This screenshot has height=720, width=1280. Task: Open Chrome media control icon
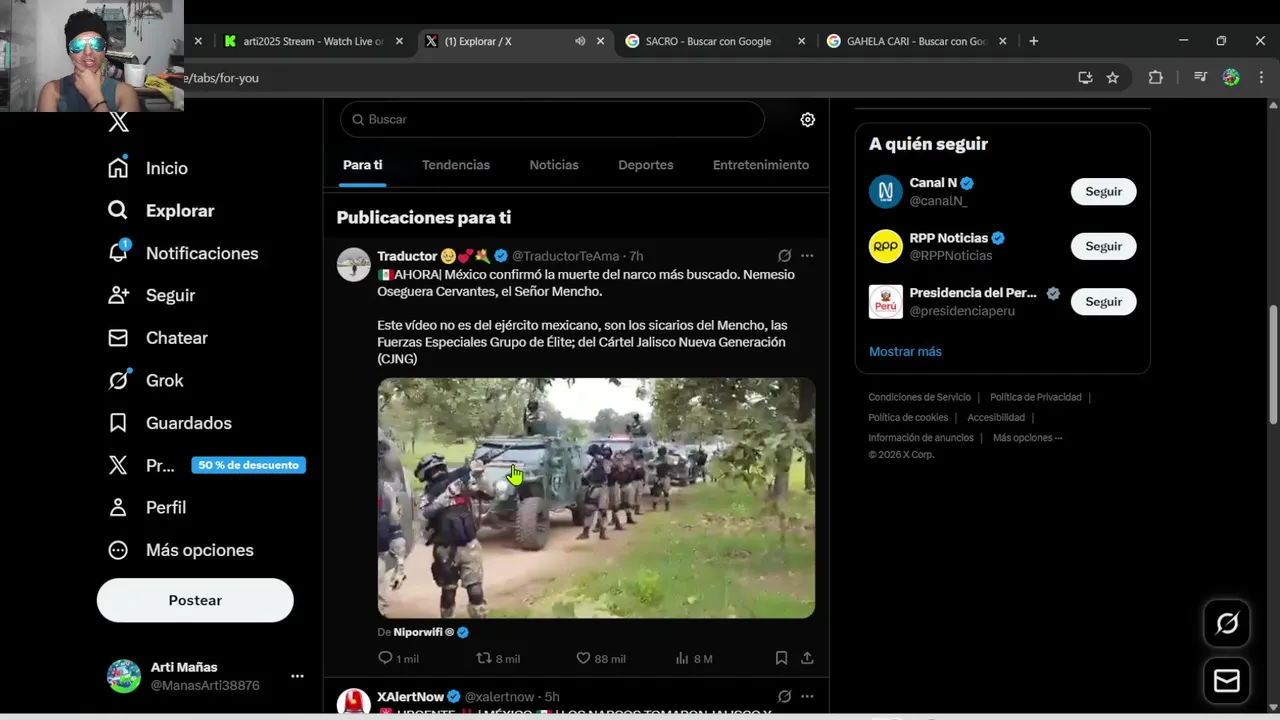pos(1200,77)
